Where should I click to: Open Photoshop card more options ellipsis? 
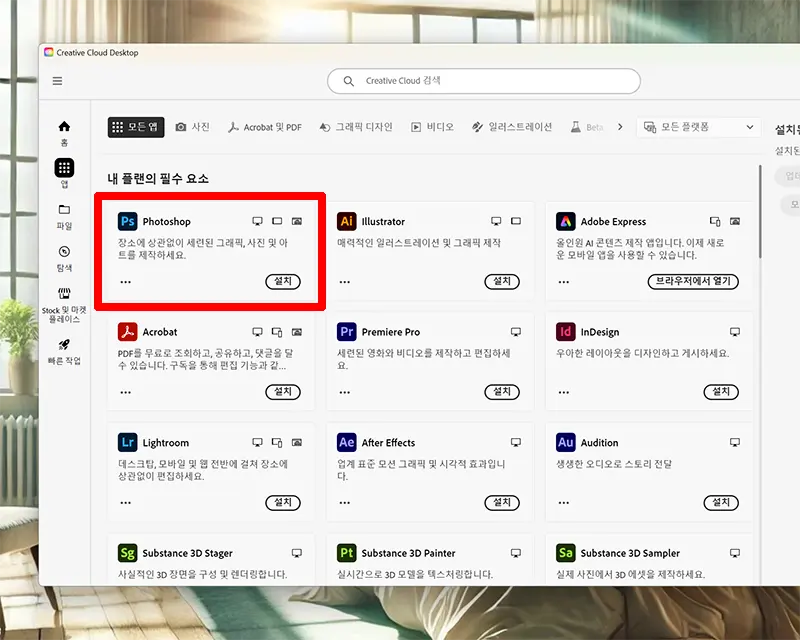(x=126, y=282)
